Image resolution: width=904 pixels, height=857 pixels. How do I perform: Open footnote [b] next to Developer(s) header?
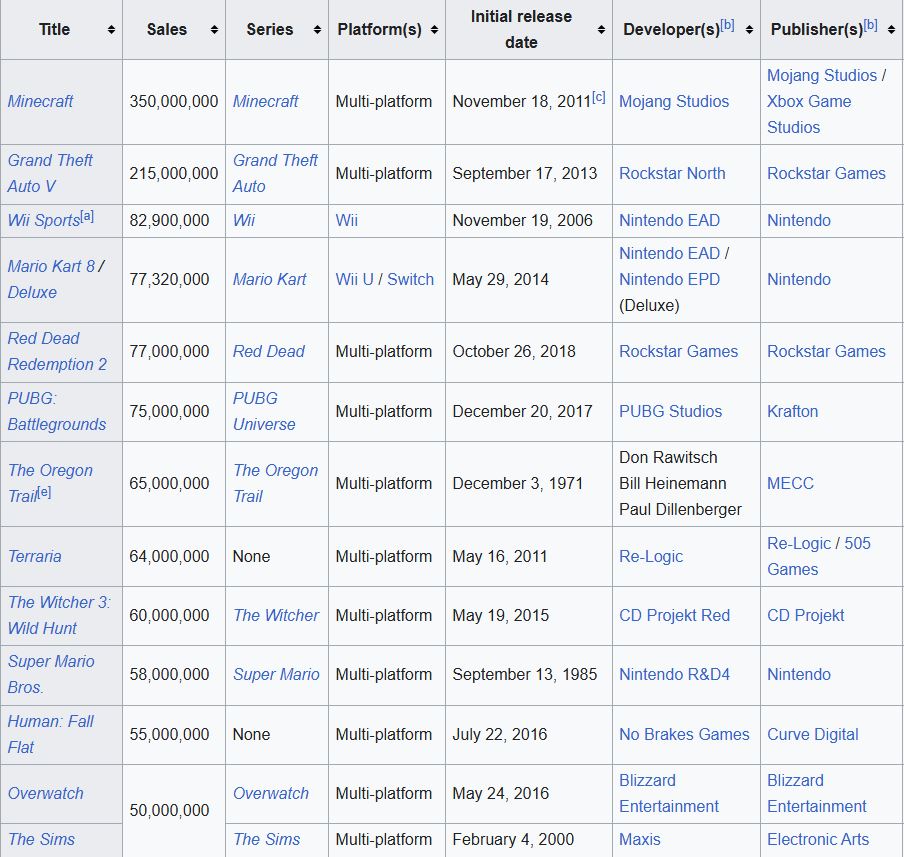tap(728, 25)
